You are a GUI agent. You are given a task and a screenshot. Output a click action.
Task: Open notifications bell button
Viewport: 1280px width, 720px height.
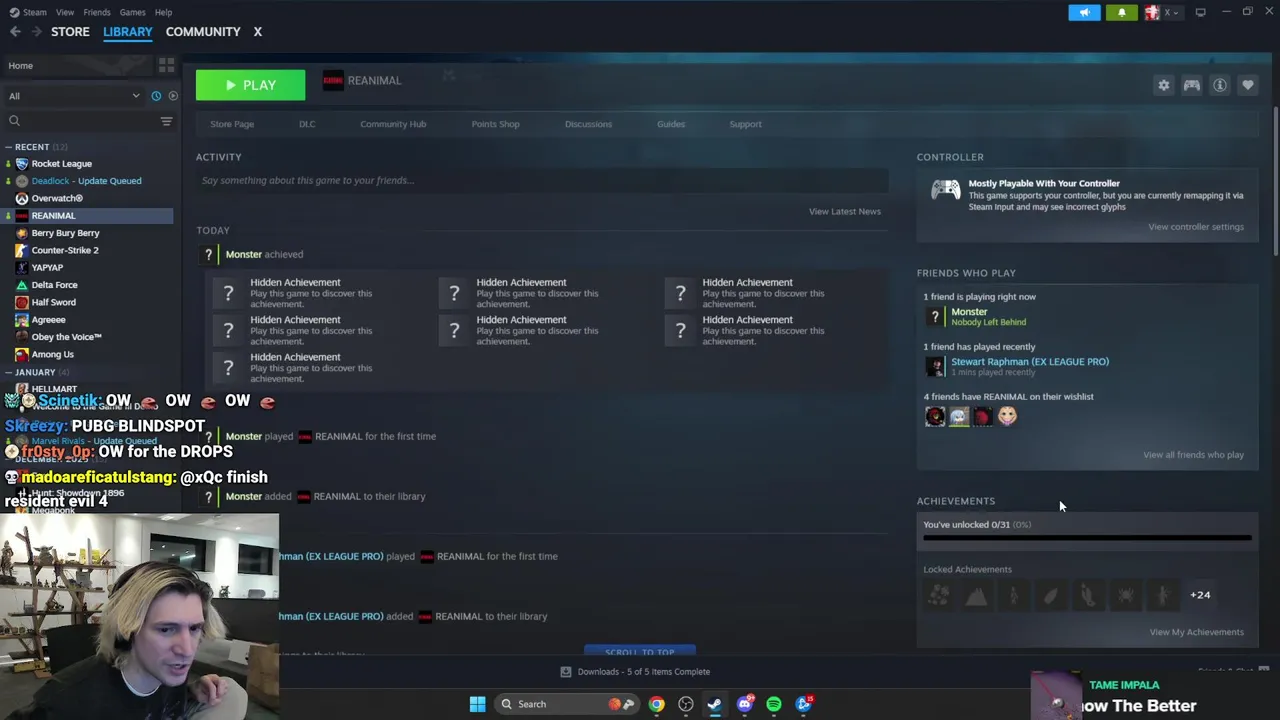tap(1121, 12)
